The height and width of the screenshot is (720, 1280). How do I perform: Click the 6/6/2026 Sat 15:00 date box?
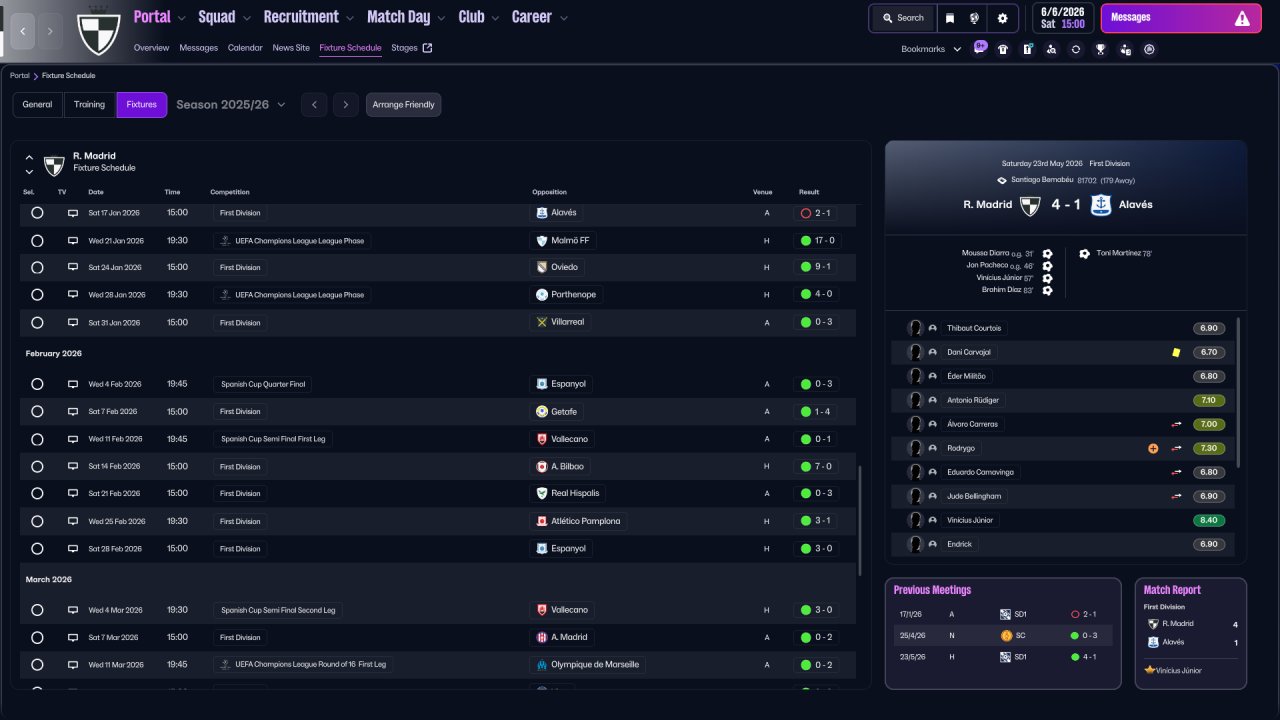coord(1064,18)
